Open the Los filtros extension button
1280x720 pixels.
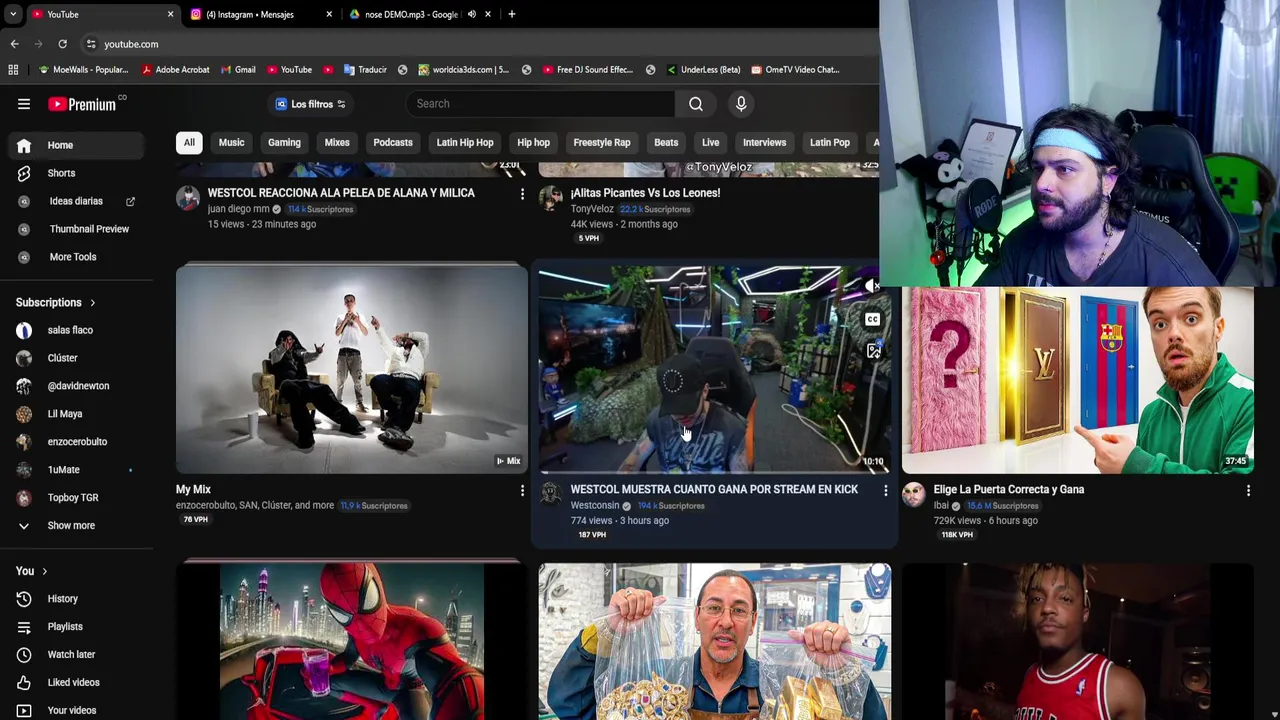[310, 104]
